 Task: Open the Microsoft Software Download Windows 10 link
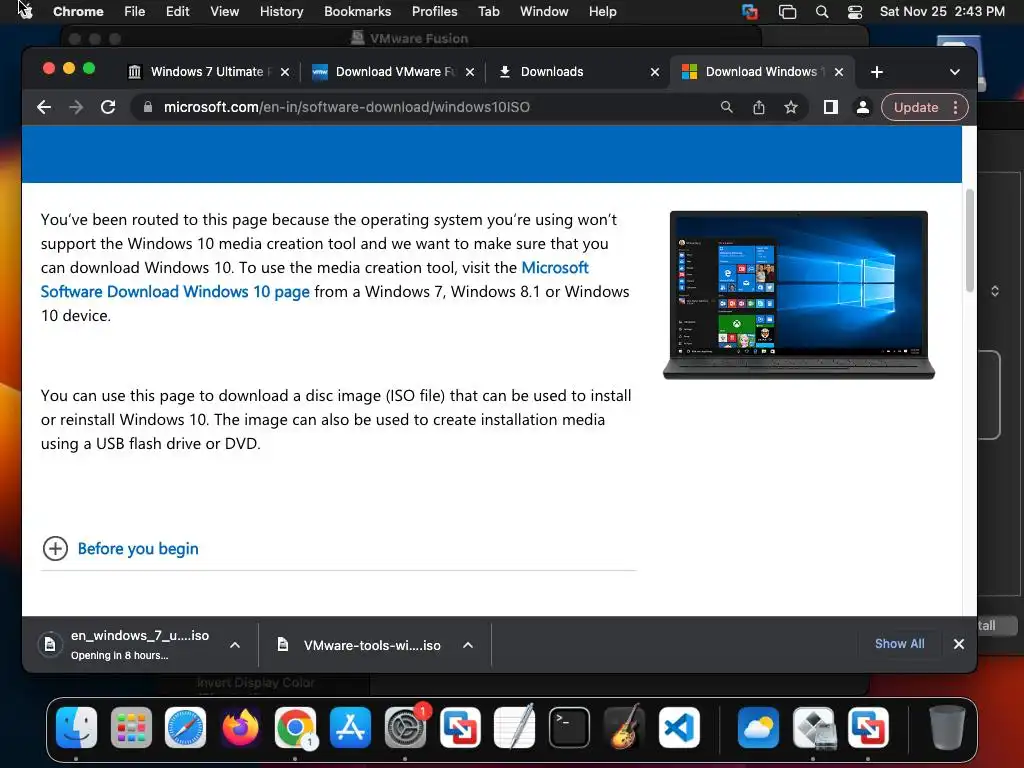[x=314, y=280]
